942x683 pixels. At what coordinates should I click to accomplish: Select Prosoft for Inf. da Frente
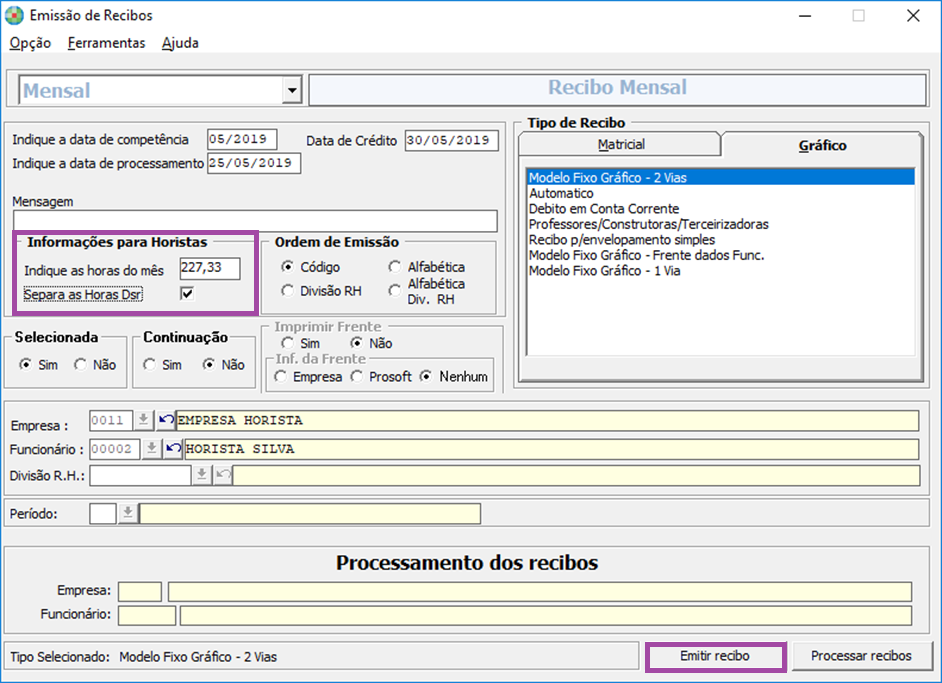pyautogui.click(x=357, y=377)
